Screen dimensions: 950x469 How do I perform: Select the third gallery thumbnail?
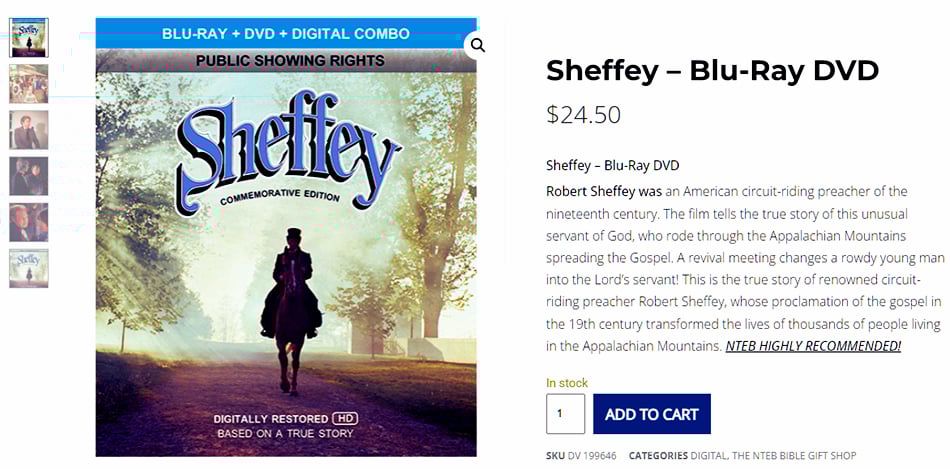pos(29,130)
